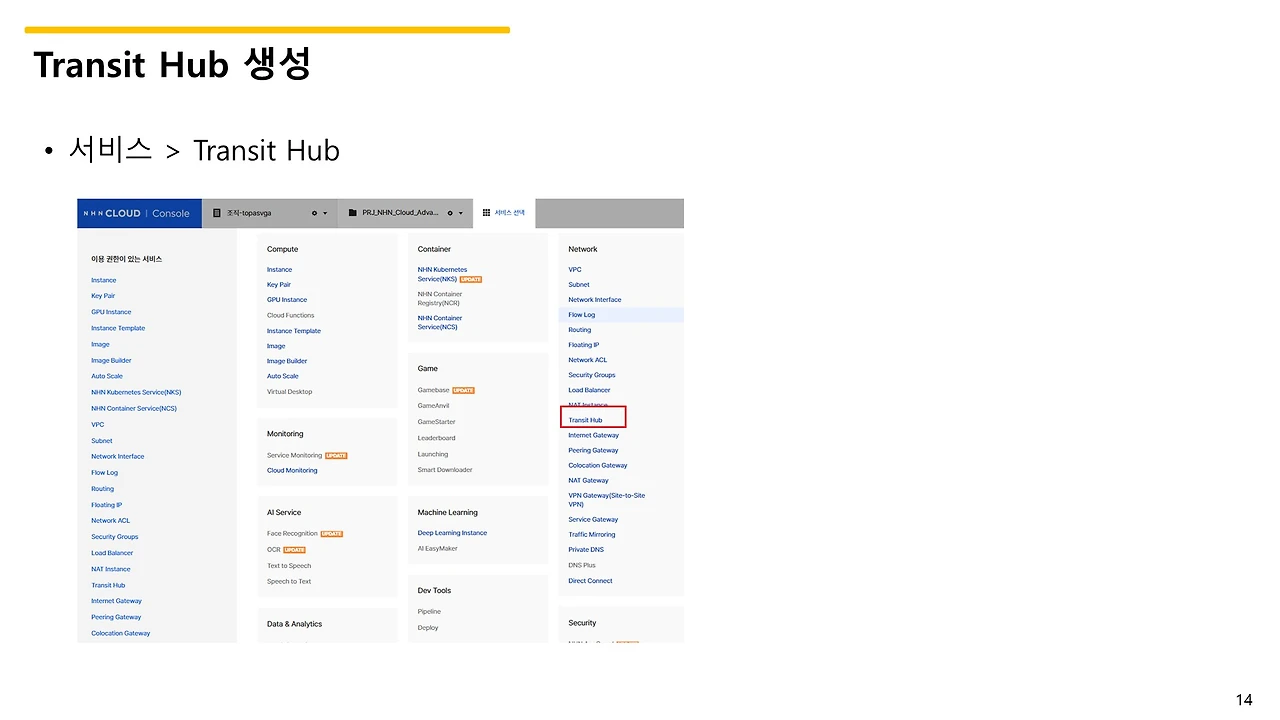The image size is (1280, 720).
Task: Open Instance in authorized services list
Action: (104, 280)
